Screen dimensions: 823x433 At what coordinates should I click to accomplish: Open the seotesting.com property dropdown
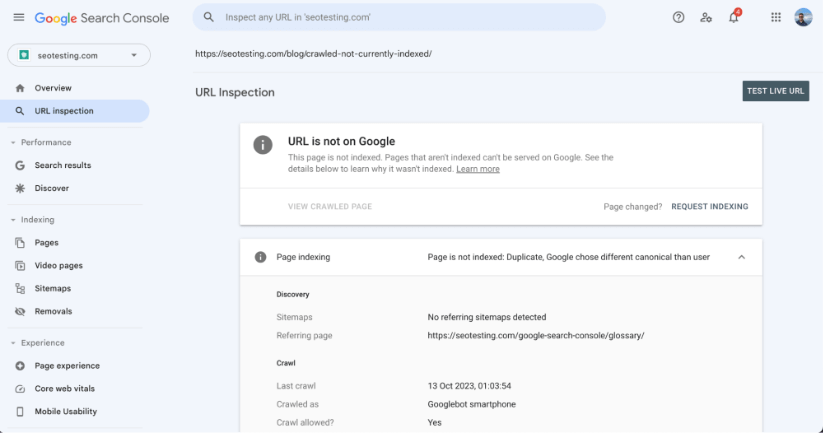[79, 55]
